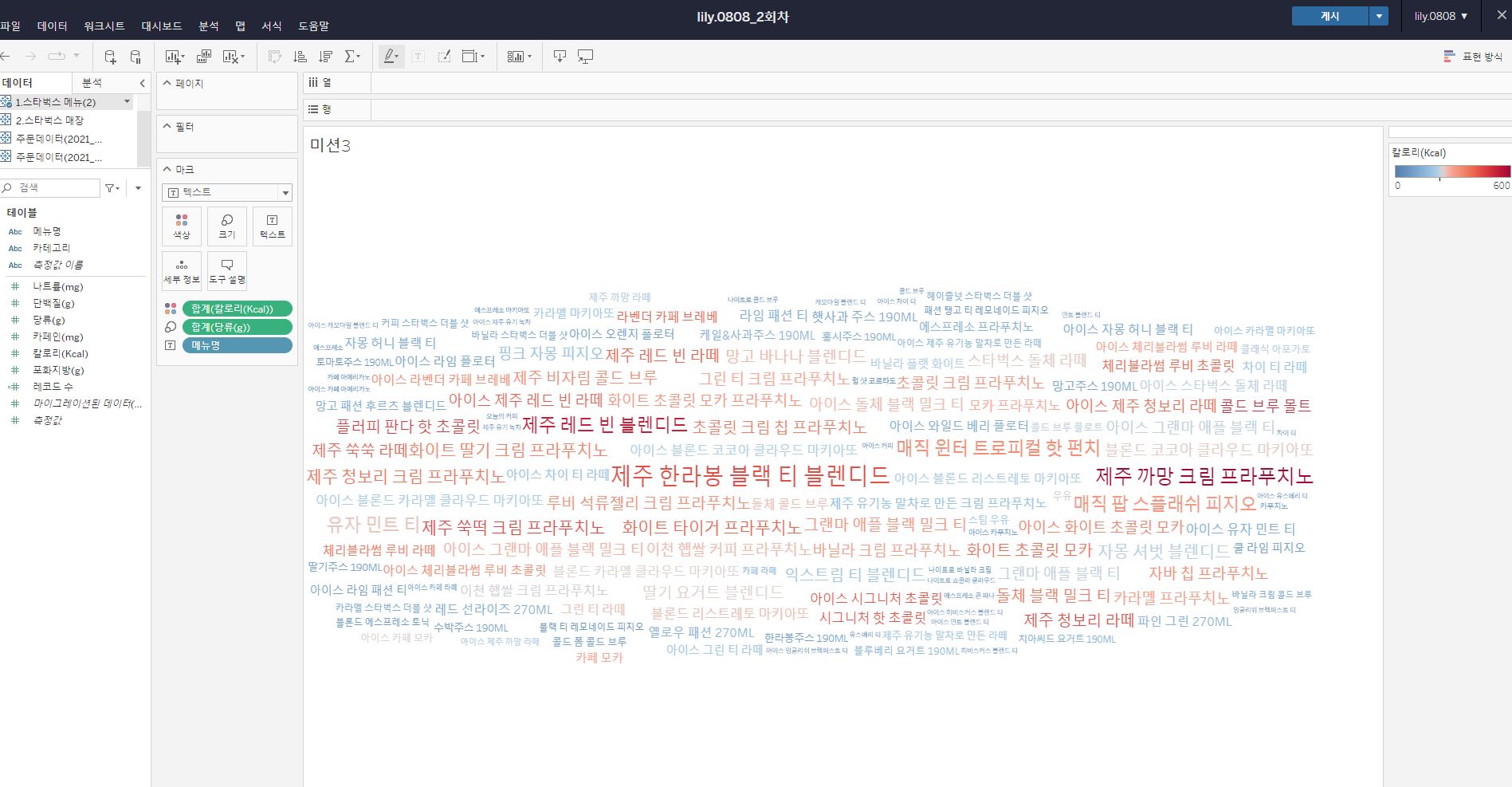Select the 포화지방(g) field
The image size is (1512, 787).
tap(58, 370)
